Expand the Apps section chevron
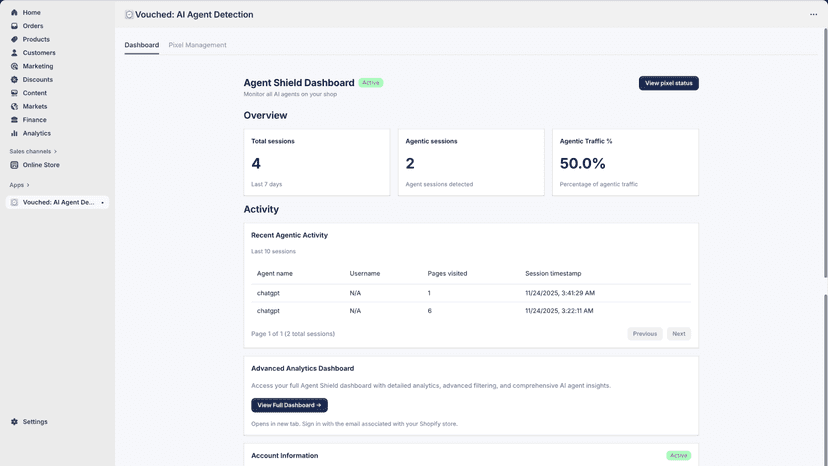The height and width of the screenshot is (466, 828). [28, 185]
